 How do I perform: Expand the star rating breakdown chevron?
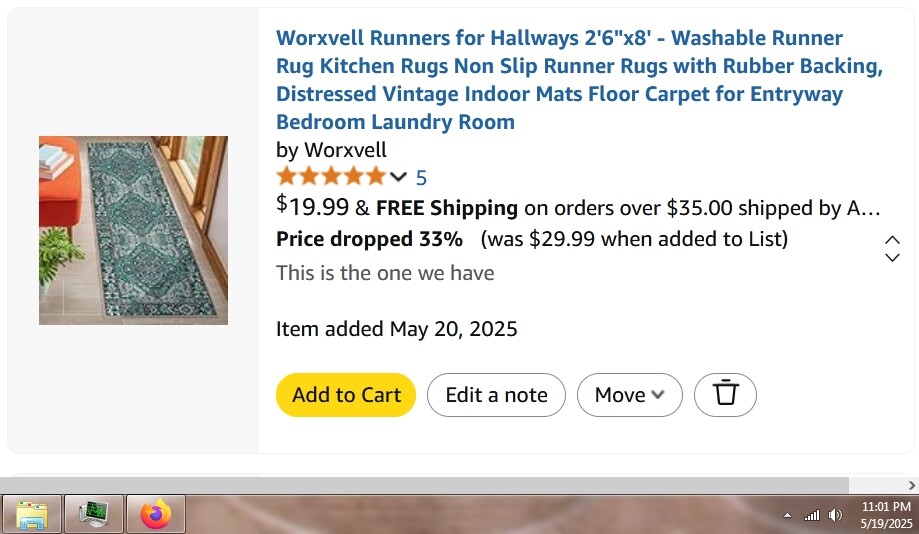(x=398, y=176)
